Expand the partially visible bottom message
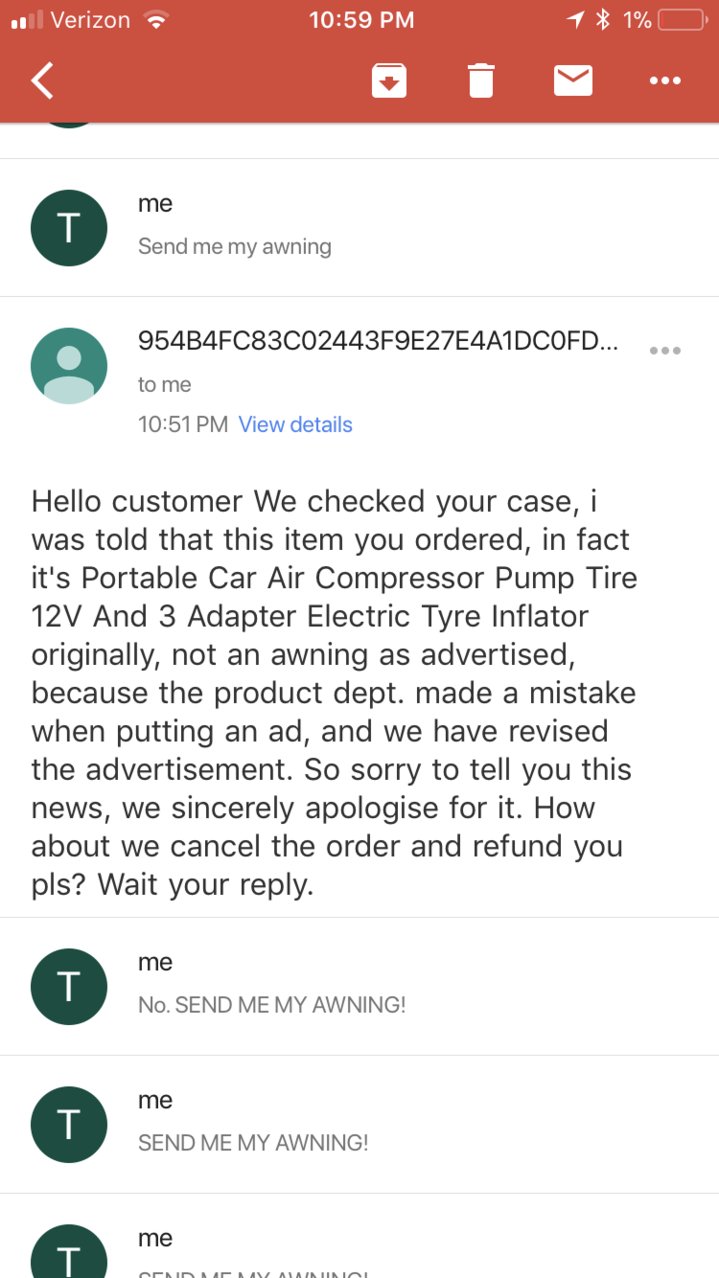The height and width of the screenshot is (1278, 719). 359,1236
